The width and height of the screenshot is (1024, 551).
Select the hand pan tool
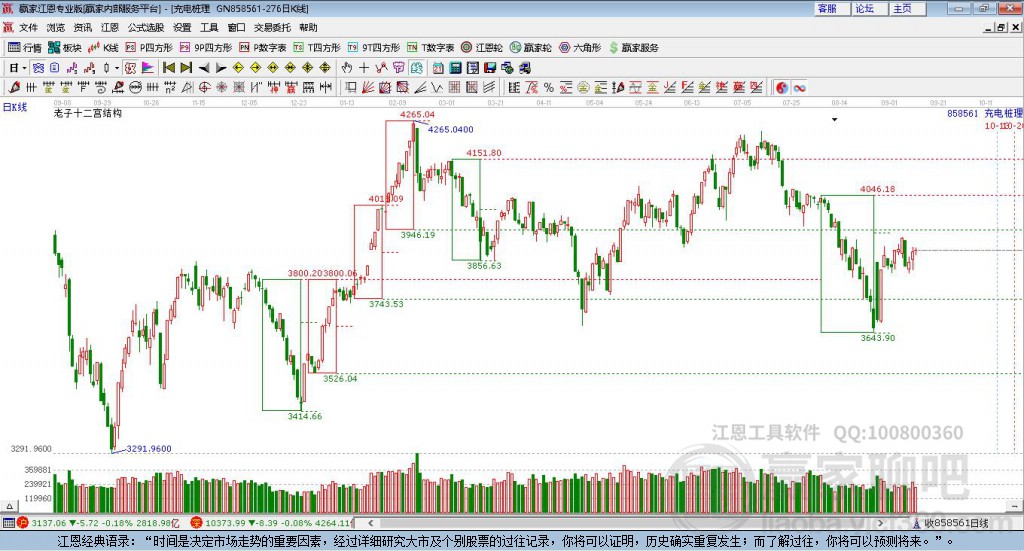coord(347,68)
